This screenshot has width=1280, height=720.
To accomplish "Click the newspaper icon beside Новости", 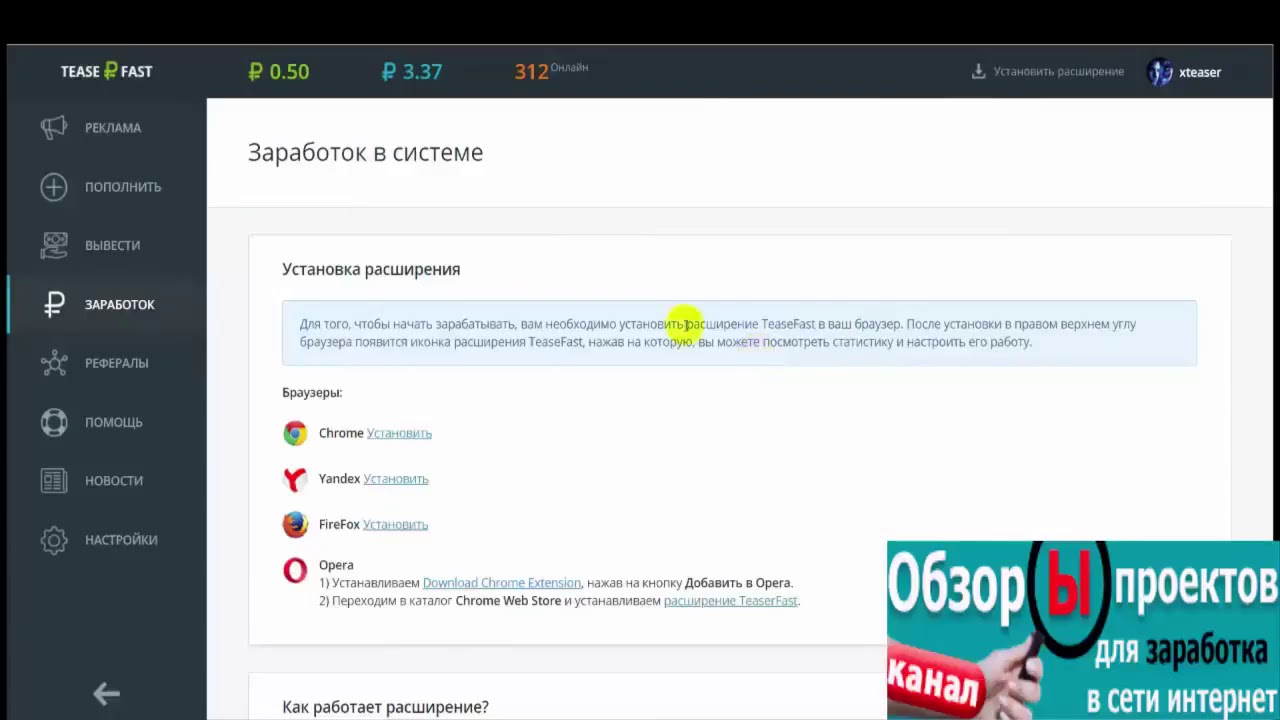I will [x=54, y=481].
